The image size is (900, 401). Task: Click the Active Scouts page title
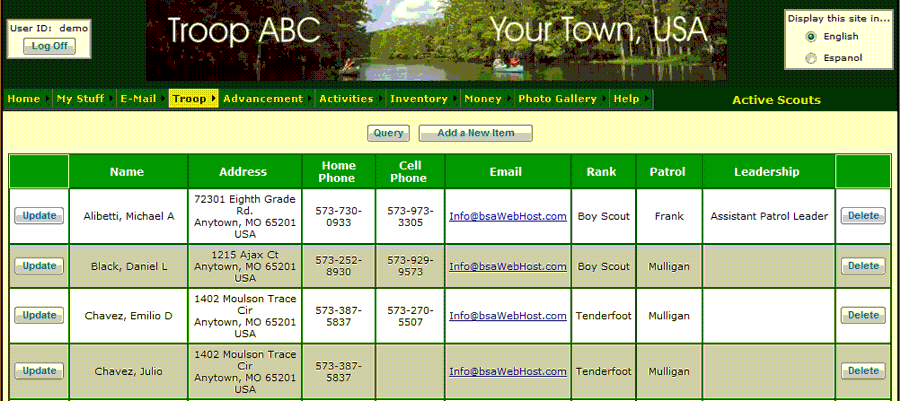777,100
